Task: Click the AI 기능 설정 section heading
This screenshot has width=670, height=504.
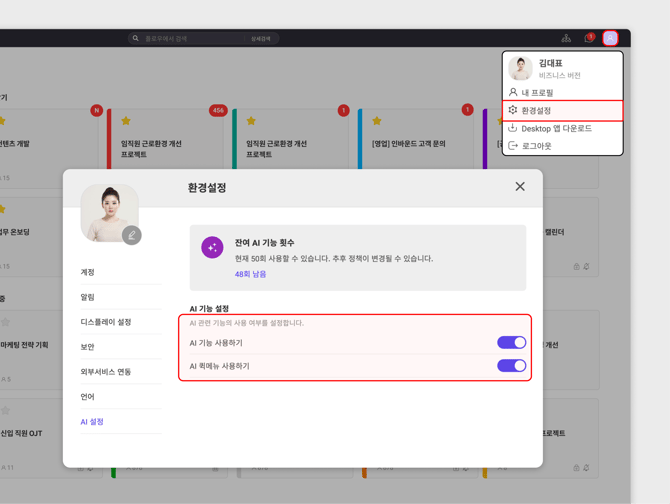Action: 209,308
